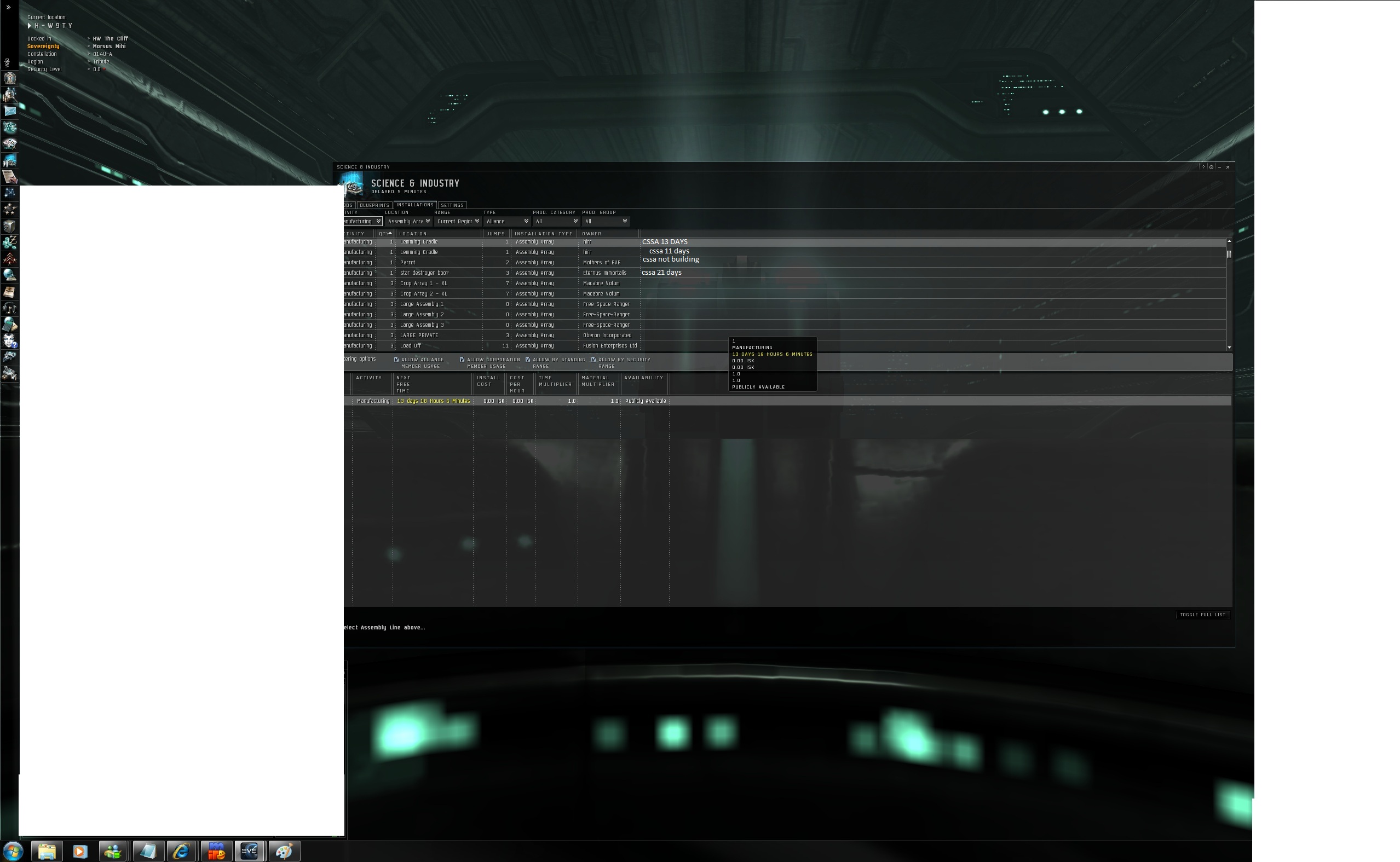Open the Wallet coins icon

(10, 242)
